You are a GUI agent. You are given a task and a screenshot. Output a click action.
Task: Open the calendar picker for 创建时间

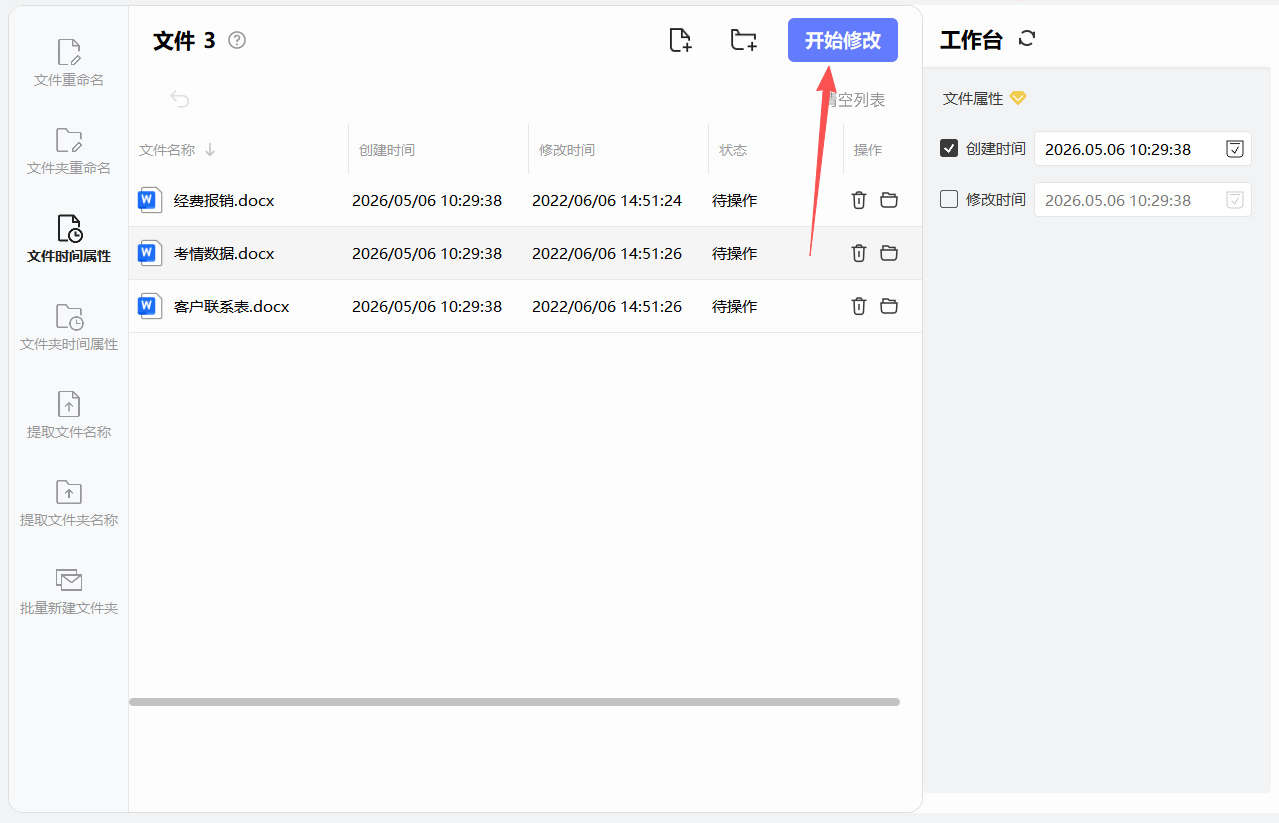[1235, 149]
